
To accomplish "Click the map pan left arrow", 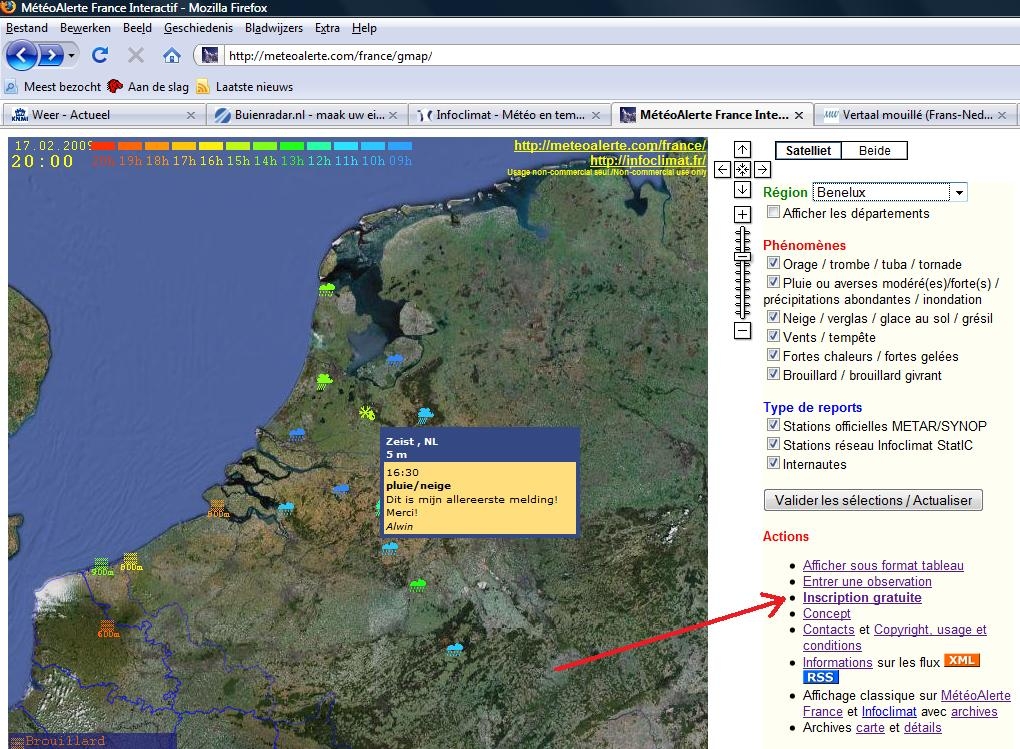I will [x=722, y=170].
